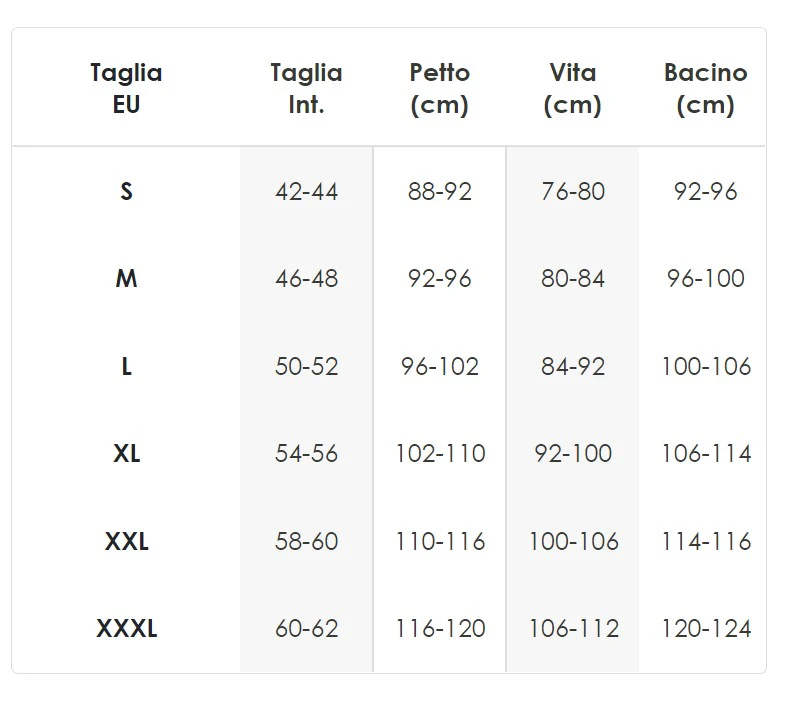Image resolution: width=809 pixels, height=709 pixels.
Task: Click the Vita (cm) column header
Action: click(572, 88)
